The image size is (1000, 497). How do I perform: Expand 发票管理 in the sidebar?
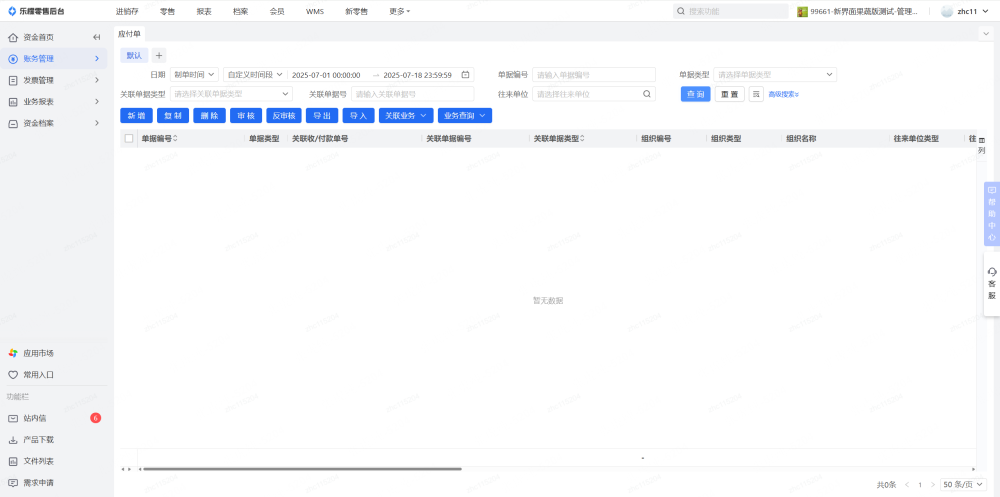pos(55,80)
